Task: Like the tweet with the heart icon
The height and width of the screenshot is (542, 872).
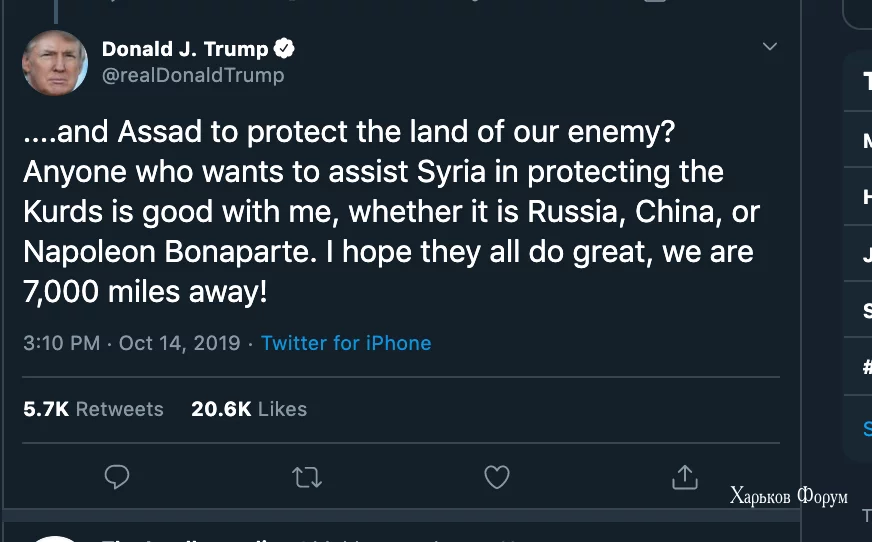Action: coord(497,477)
